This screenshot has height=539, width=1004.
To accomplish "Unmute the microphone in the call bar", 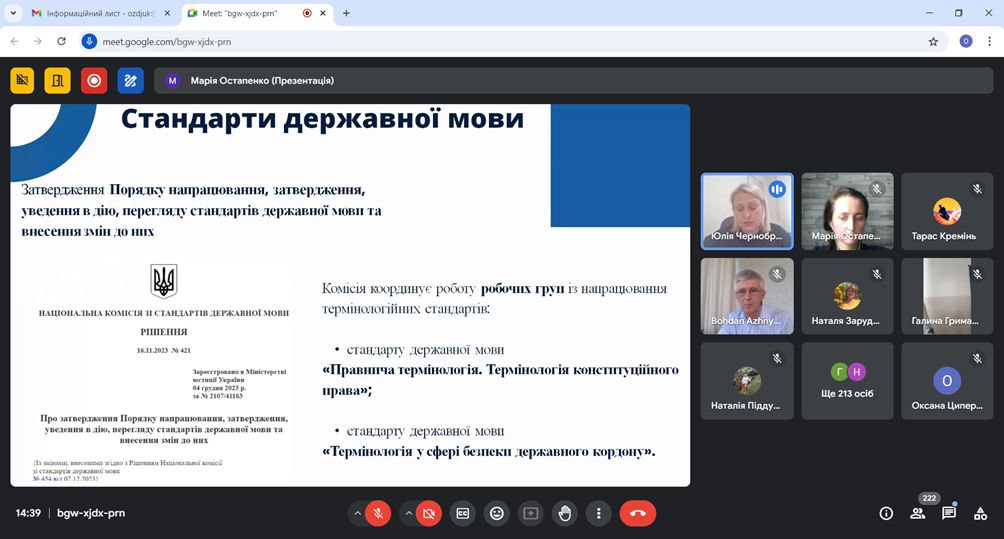I will click(x=378, y=513).
